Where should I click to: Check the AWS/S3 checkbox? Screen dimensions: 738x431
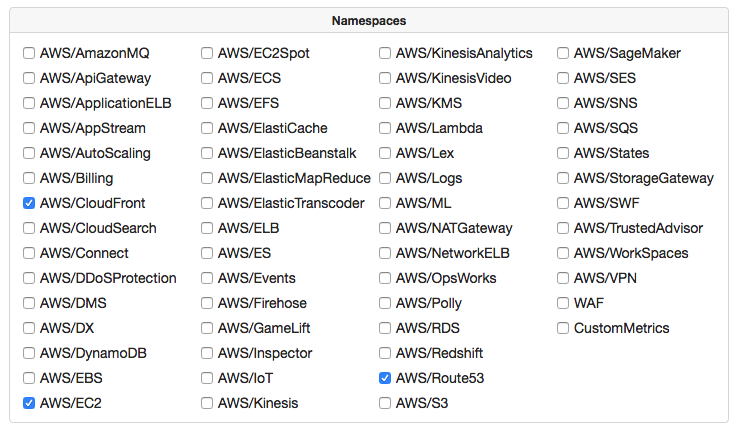click(x=385, y=403)
